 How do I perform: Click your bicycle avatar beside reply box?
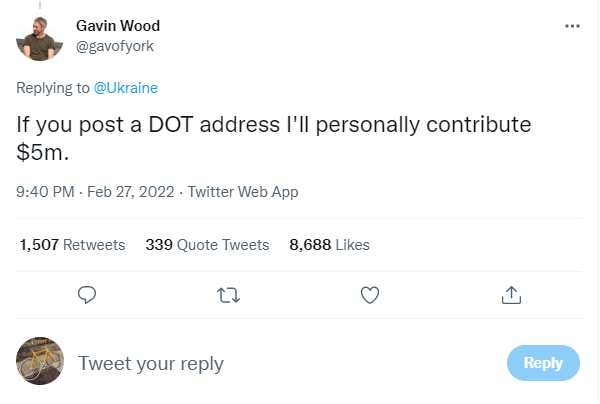click(42, 362)
